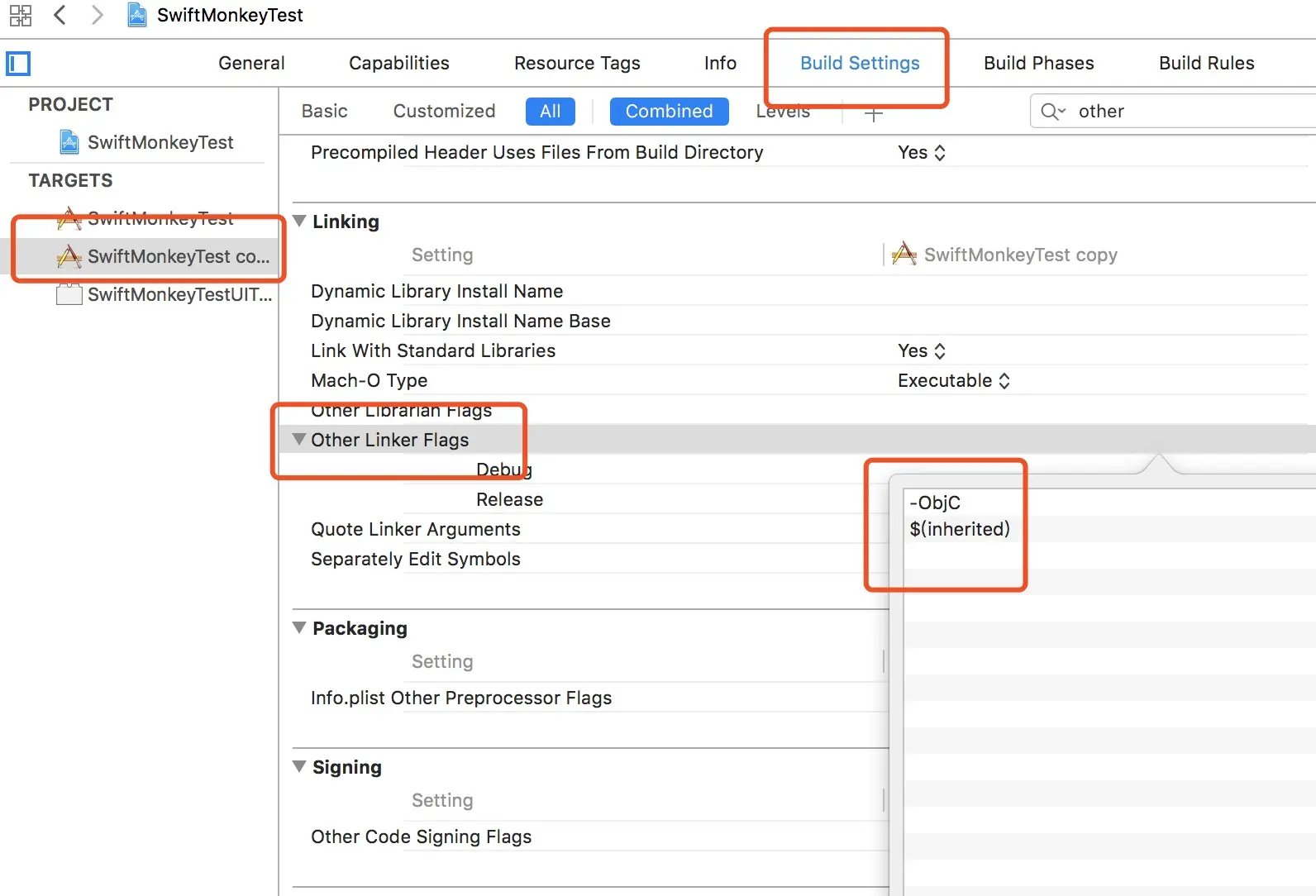The image size is (1316, 896).
Task: Open the related items grid menu
Action: click(x=21, y=15)
